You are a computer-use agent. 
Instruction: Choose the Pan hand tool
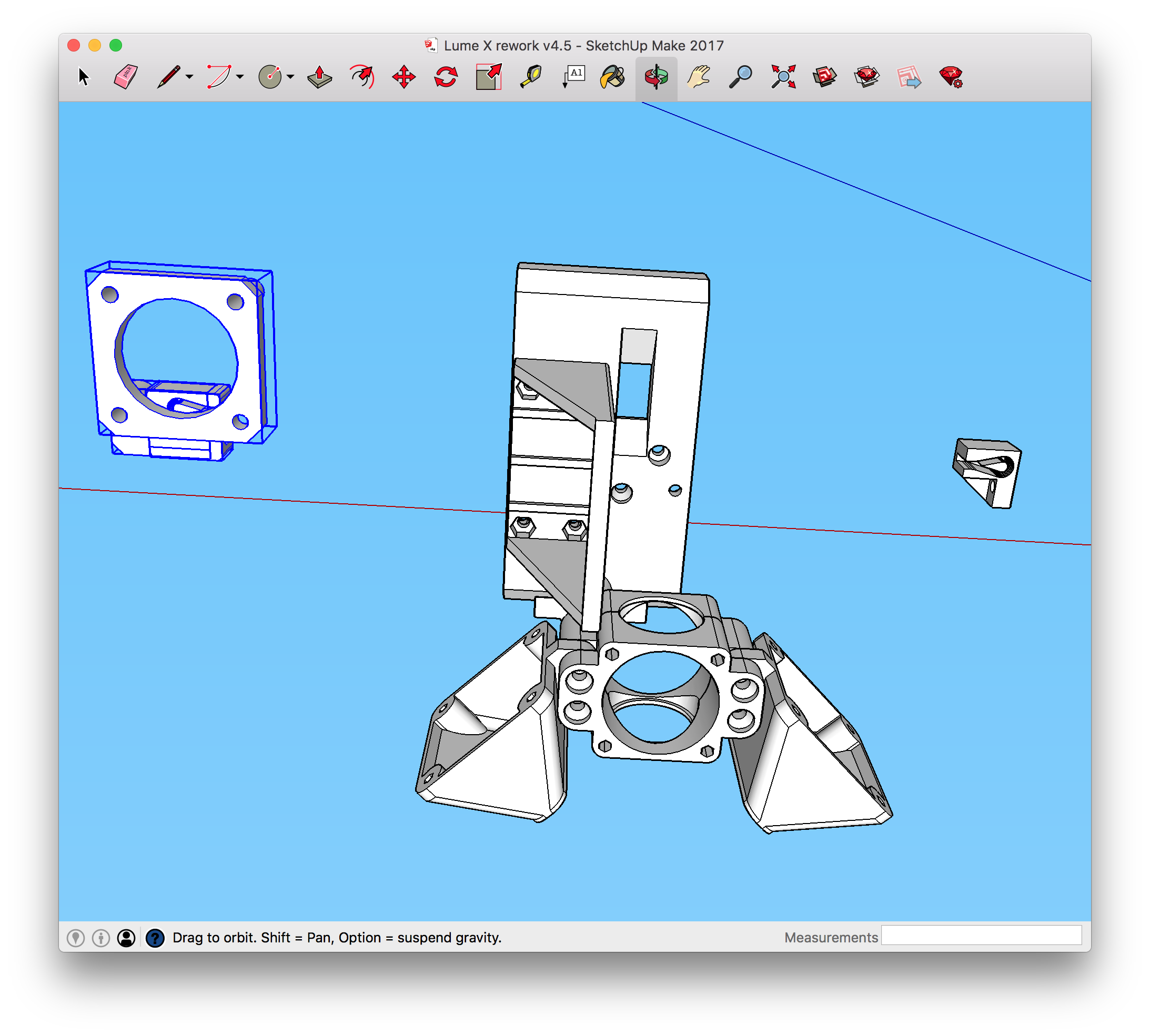pos(699,77)
